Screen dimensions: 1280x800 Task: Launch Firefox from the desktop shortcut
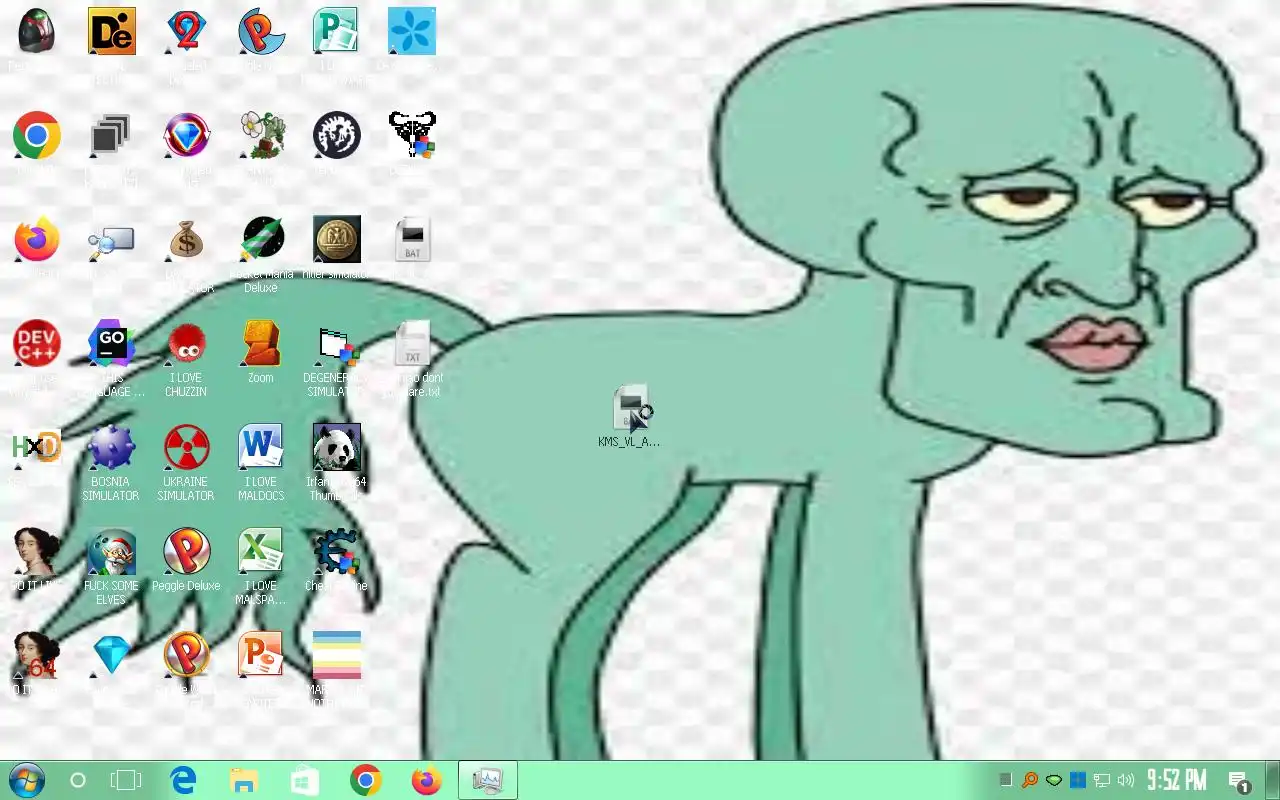click(37, 240)
